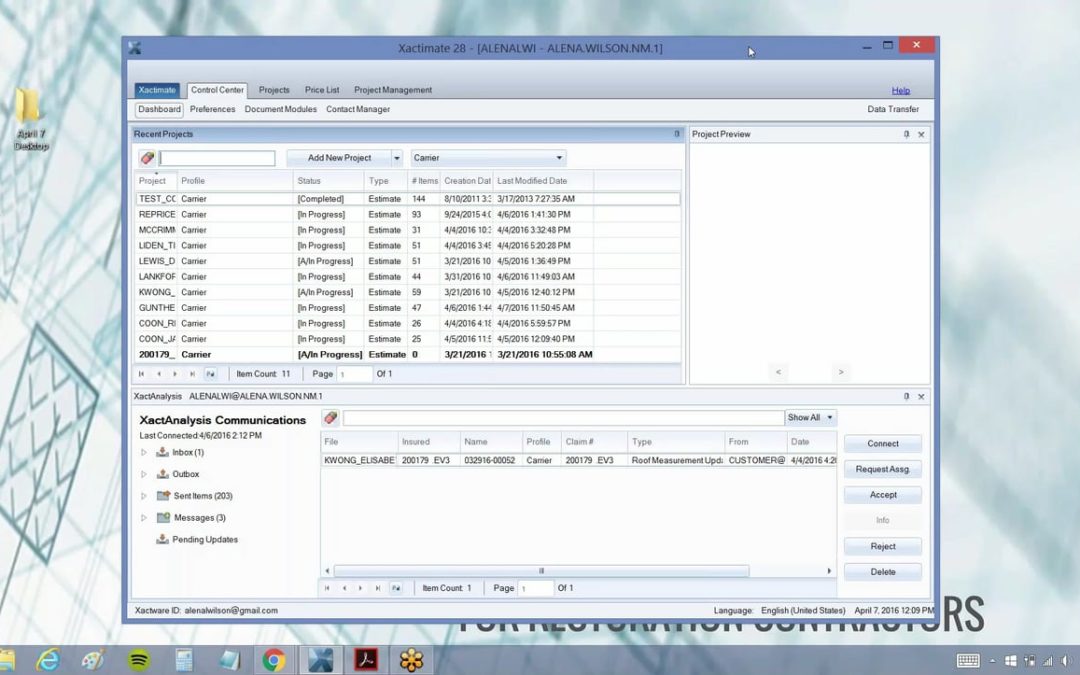
Task: Click the Sent Items folder icon
Action: pos(163,495)
